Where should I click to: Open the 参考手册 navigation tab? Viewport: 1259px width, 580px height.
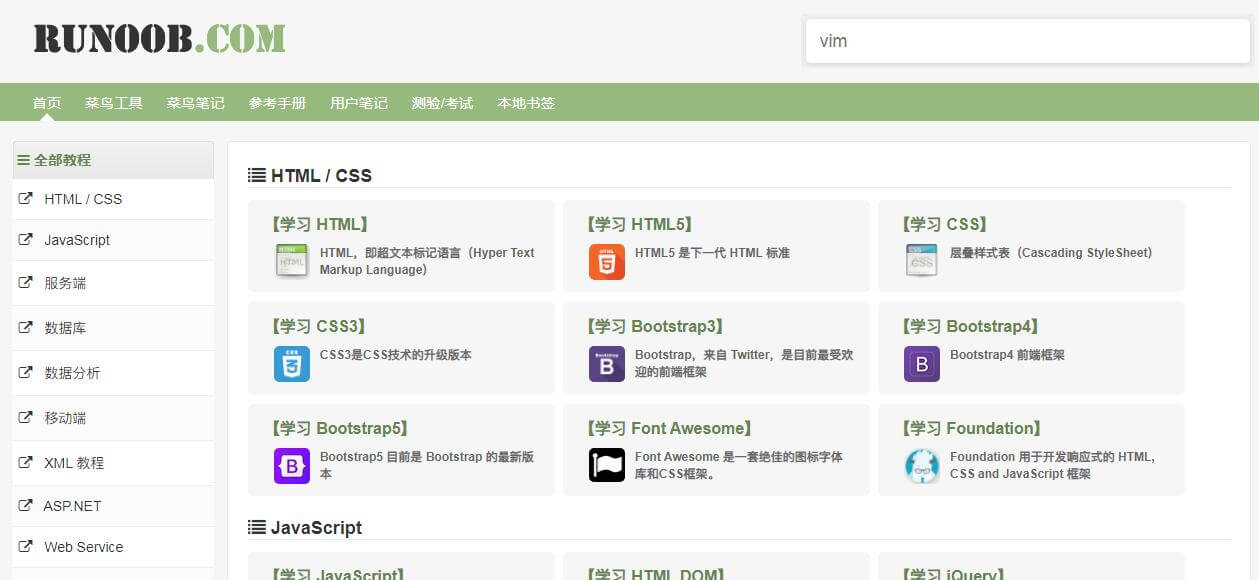coord(277,103)
